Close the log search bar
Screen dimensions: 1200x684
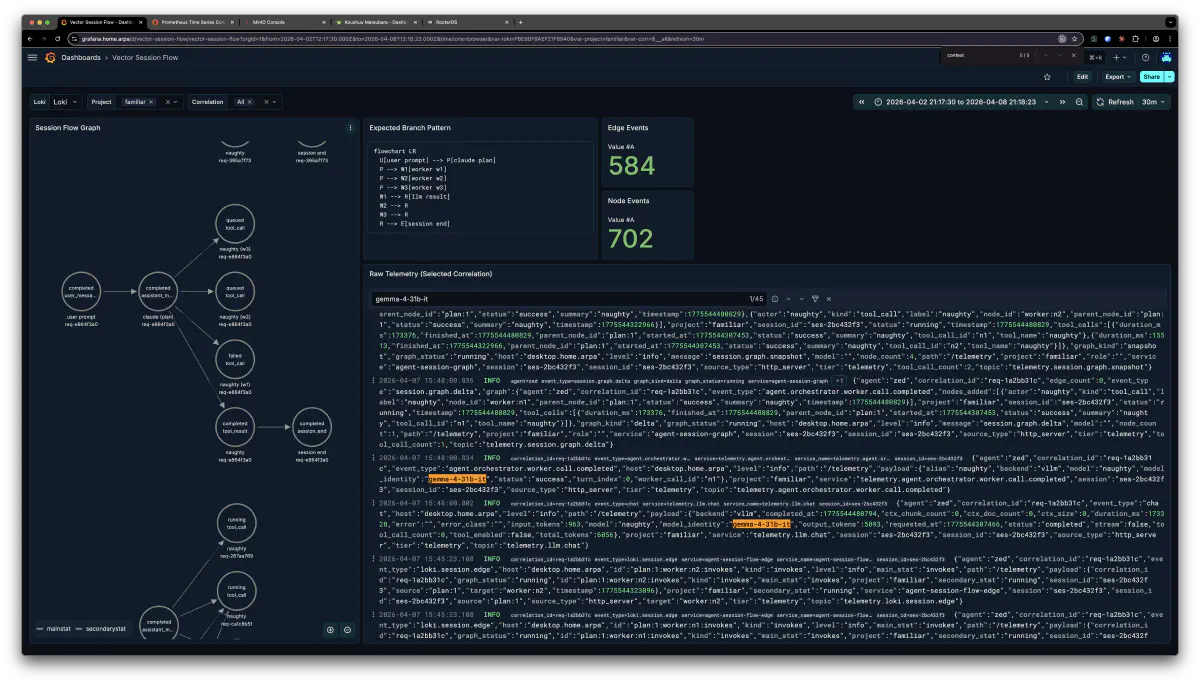(828, 298)
